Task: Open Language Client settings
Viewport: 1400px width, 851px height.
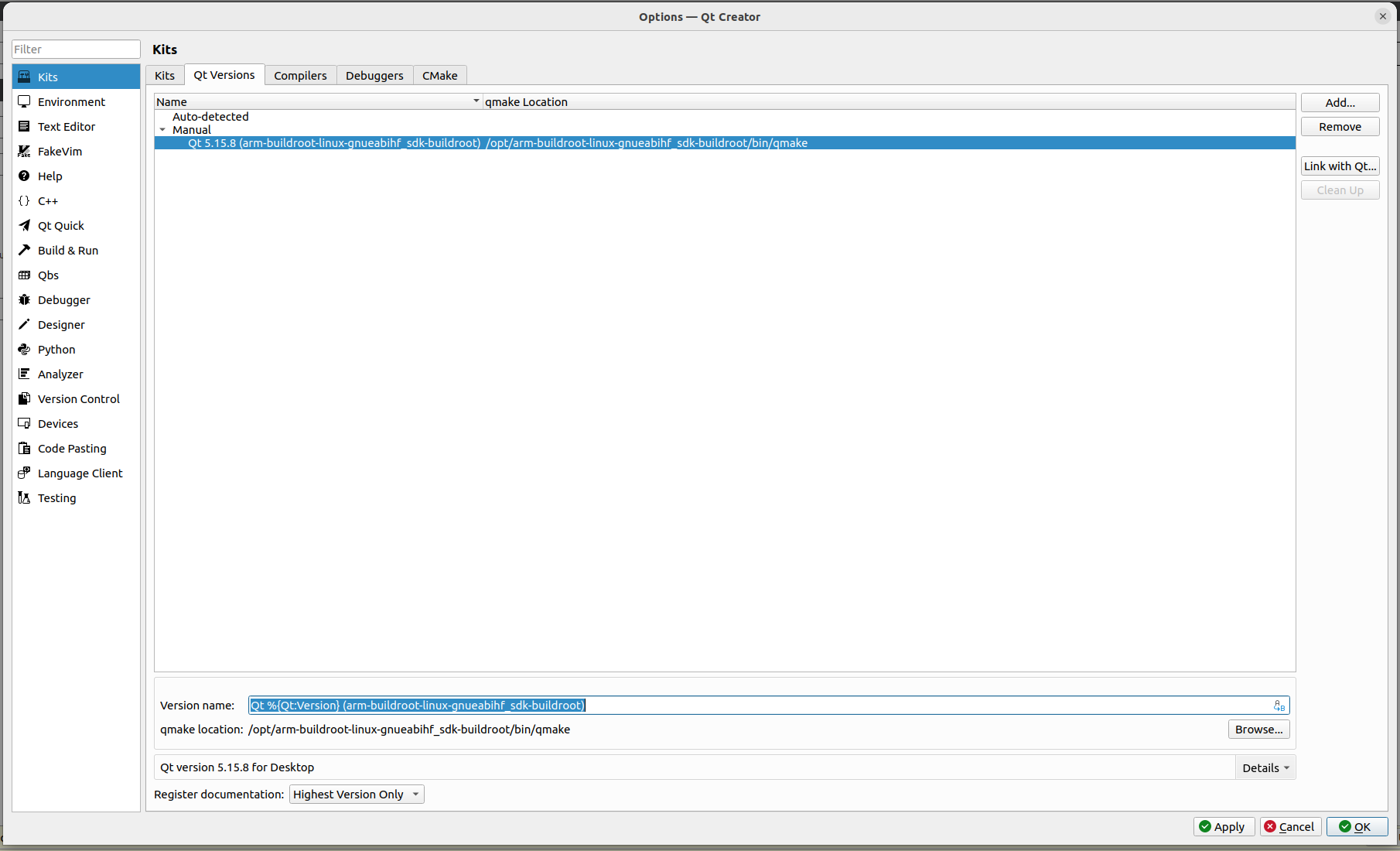Action: coord(76,473)
